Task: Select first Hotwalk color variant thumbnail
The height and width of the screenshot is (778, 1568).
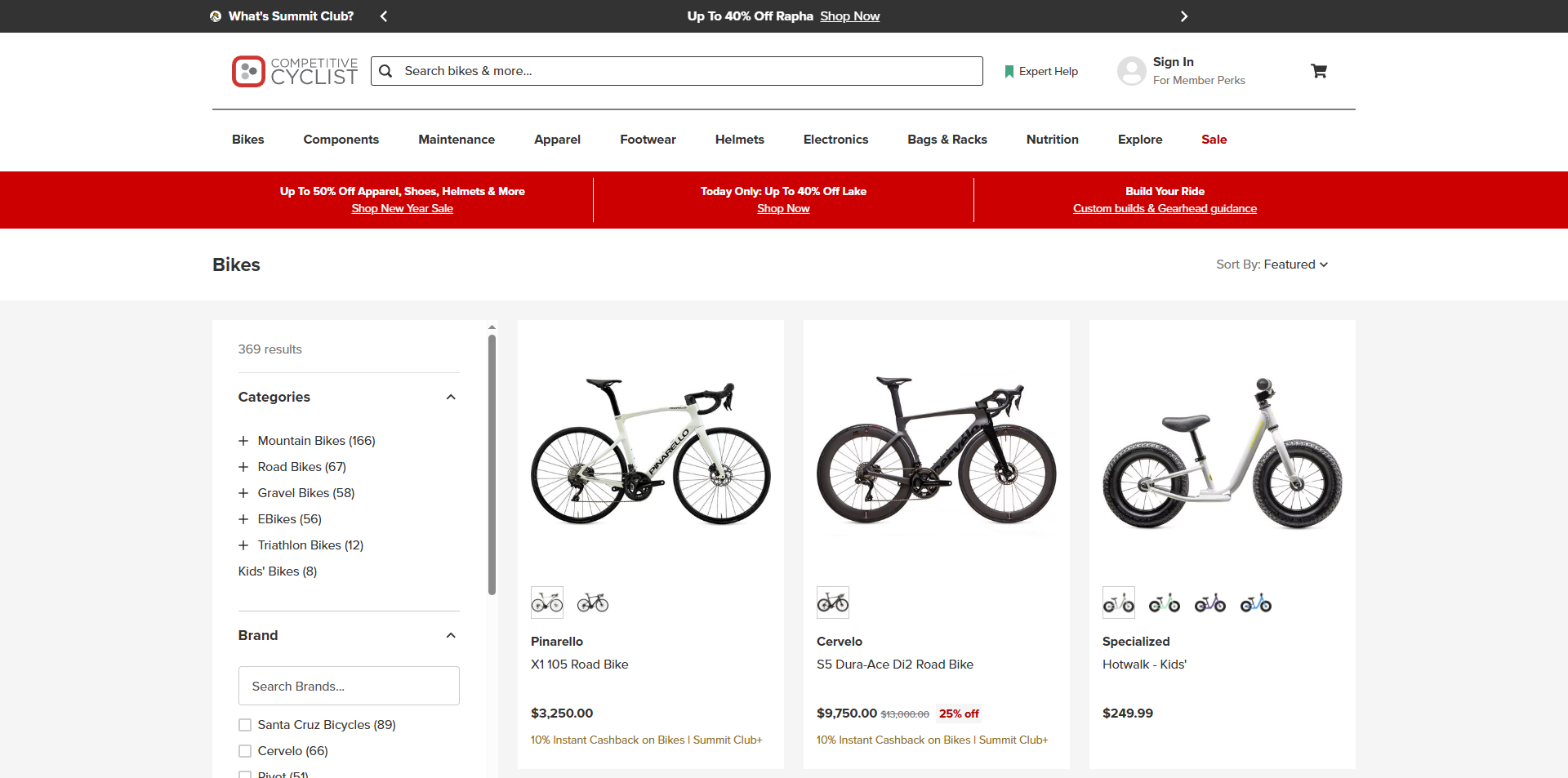Action: click(x=1119, y=602)
